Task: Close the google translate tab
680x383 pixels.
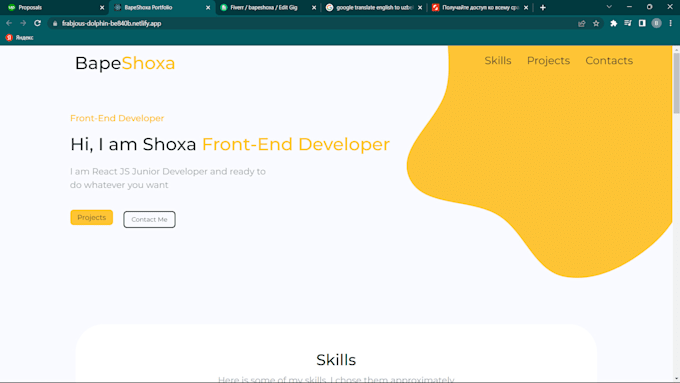Action: [x=420, y=7]
